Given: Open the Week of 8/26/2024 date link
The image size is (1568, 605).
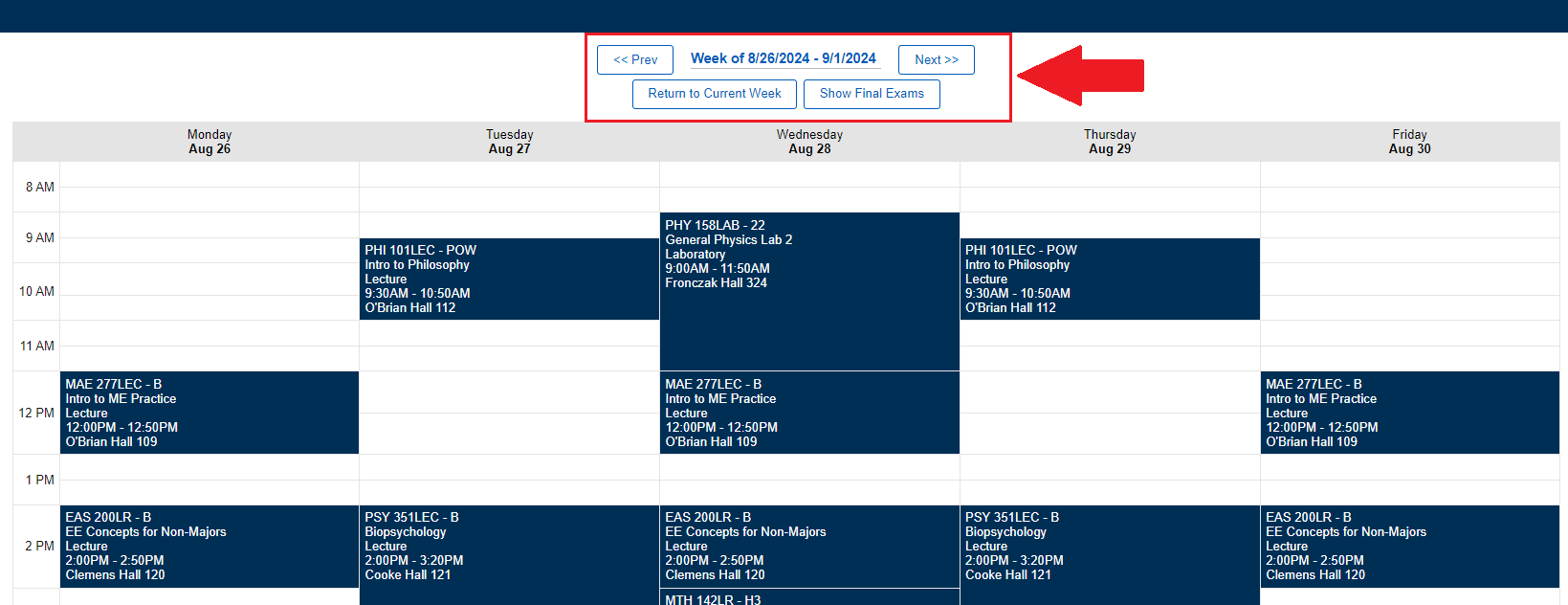Looking at the screenshot, I should coord(784,58).
